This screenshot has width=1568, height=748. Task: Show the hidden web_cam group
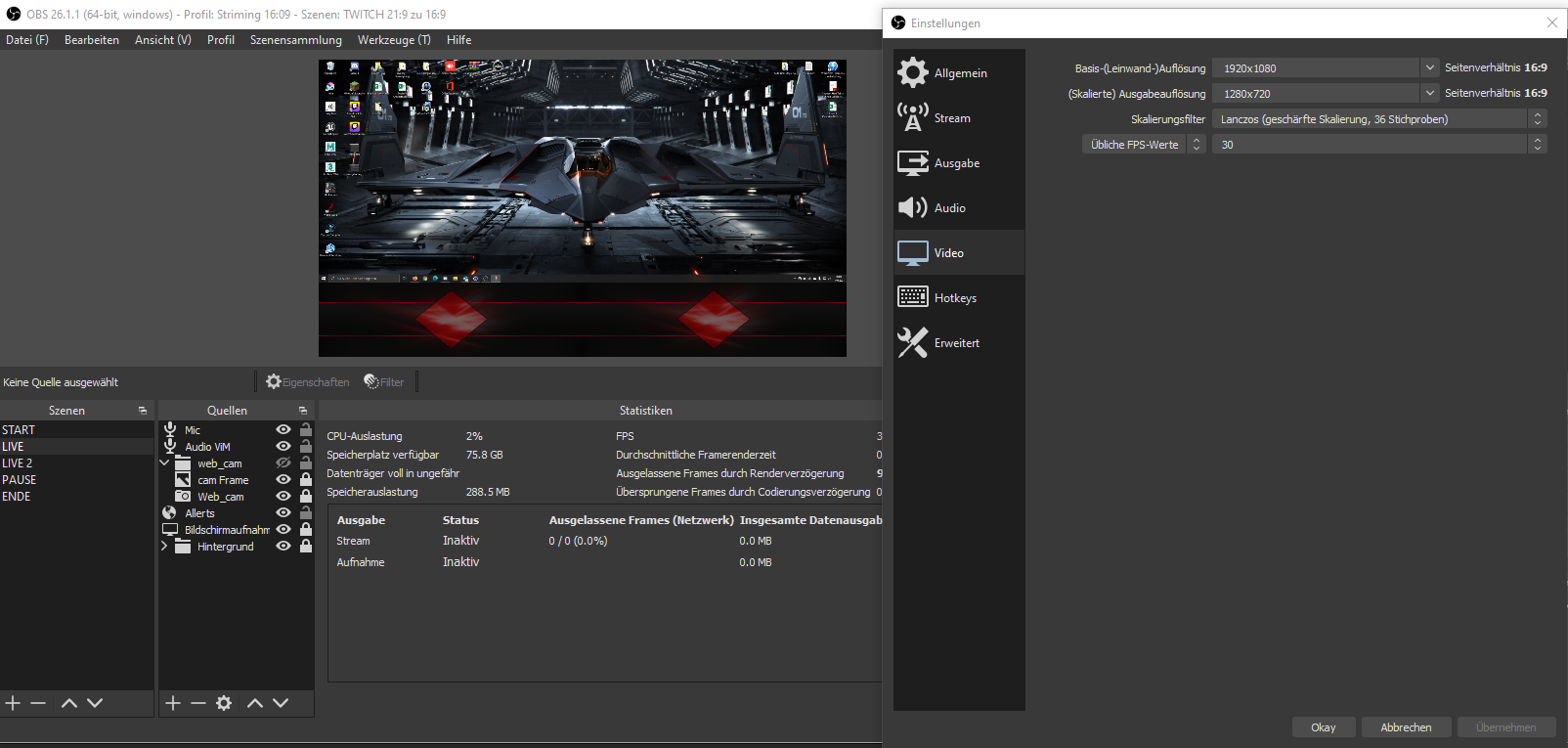pyautogui.click(x=283, y=463)
